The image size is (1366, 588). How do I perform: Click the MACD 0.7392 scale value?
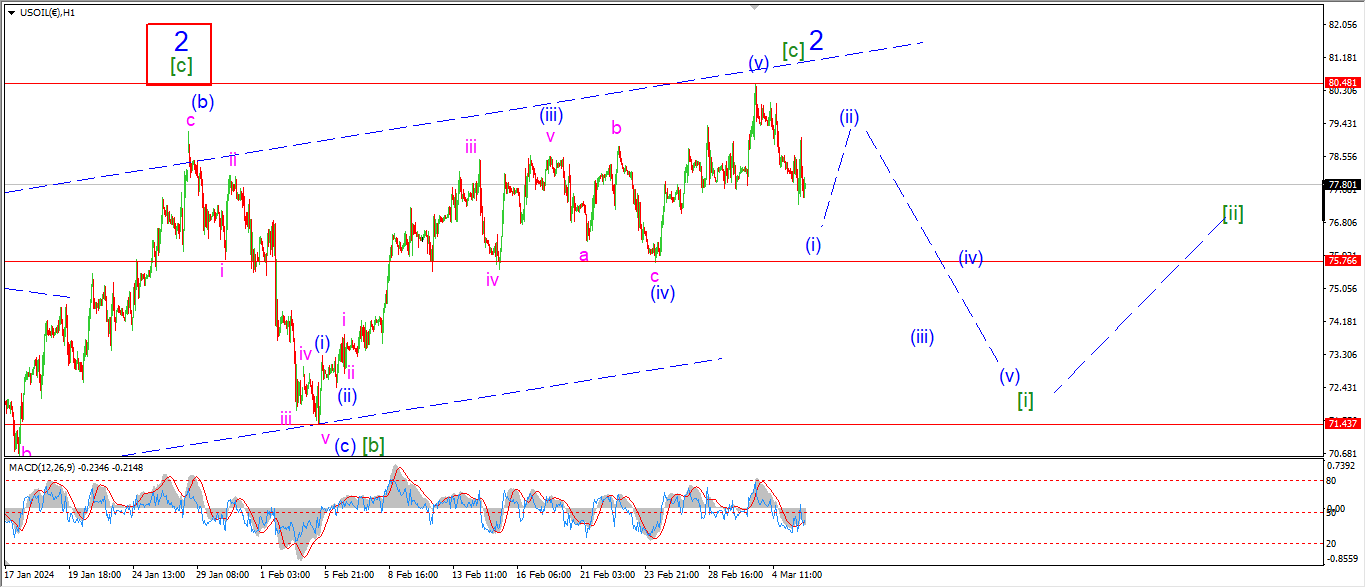click(1342, 467)
